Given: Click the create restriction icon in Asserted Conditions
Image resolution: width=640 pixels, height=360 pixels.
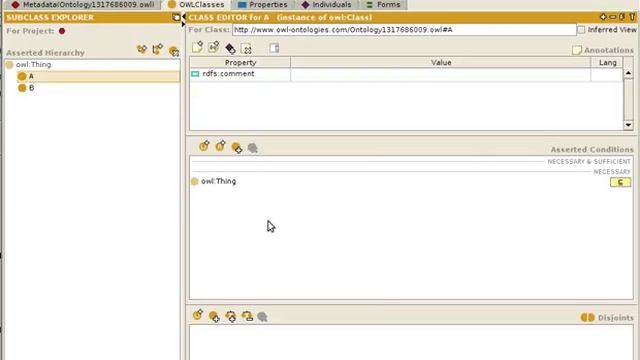Looking at the screenshot, I should pos(220,146).
